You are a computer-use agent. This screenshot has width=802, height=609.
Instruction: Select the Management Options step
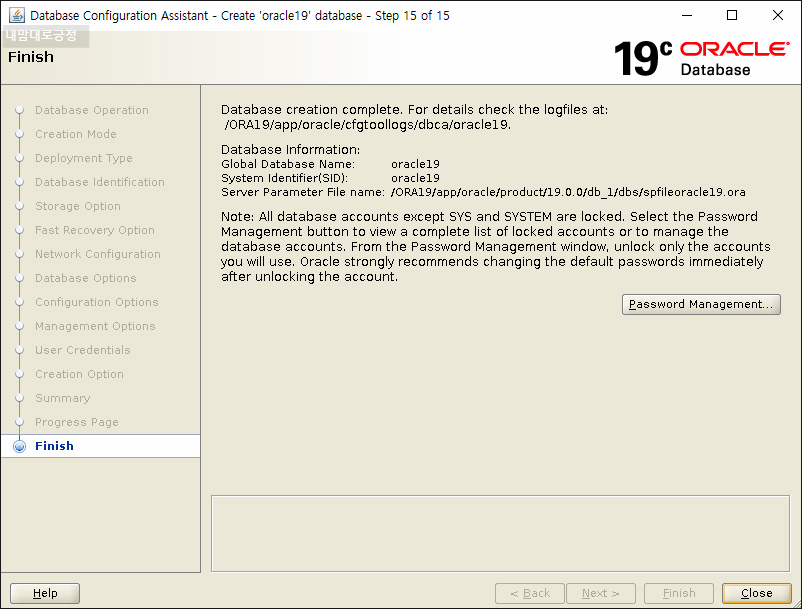click(x=95, y=326)
